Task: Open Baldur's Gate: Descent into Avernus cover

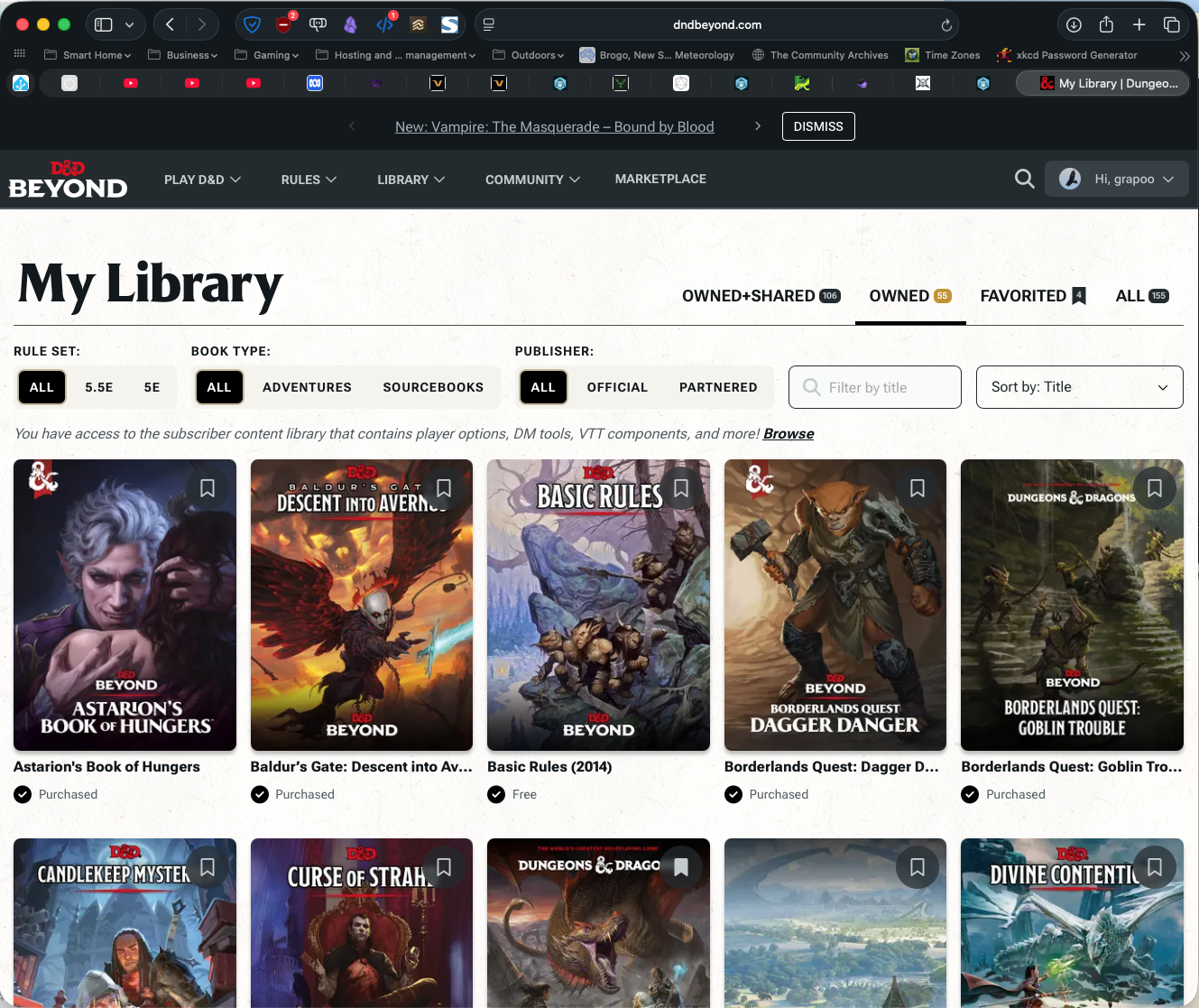Action: (362, 605)
